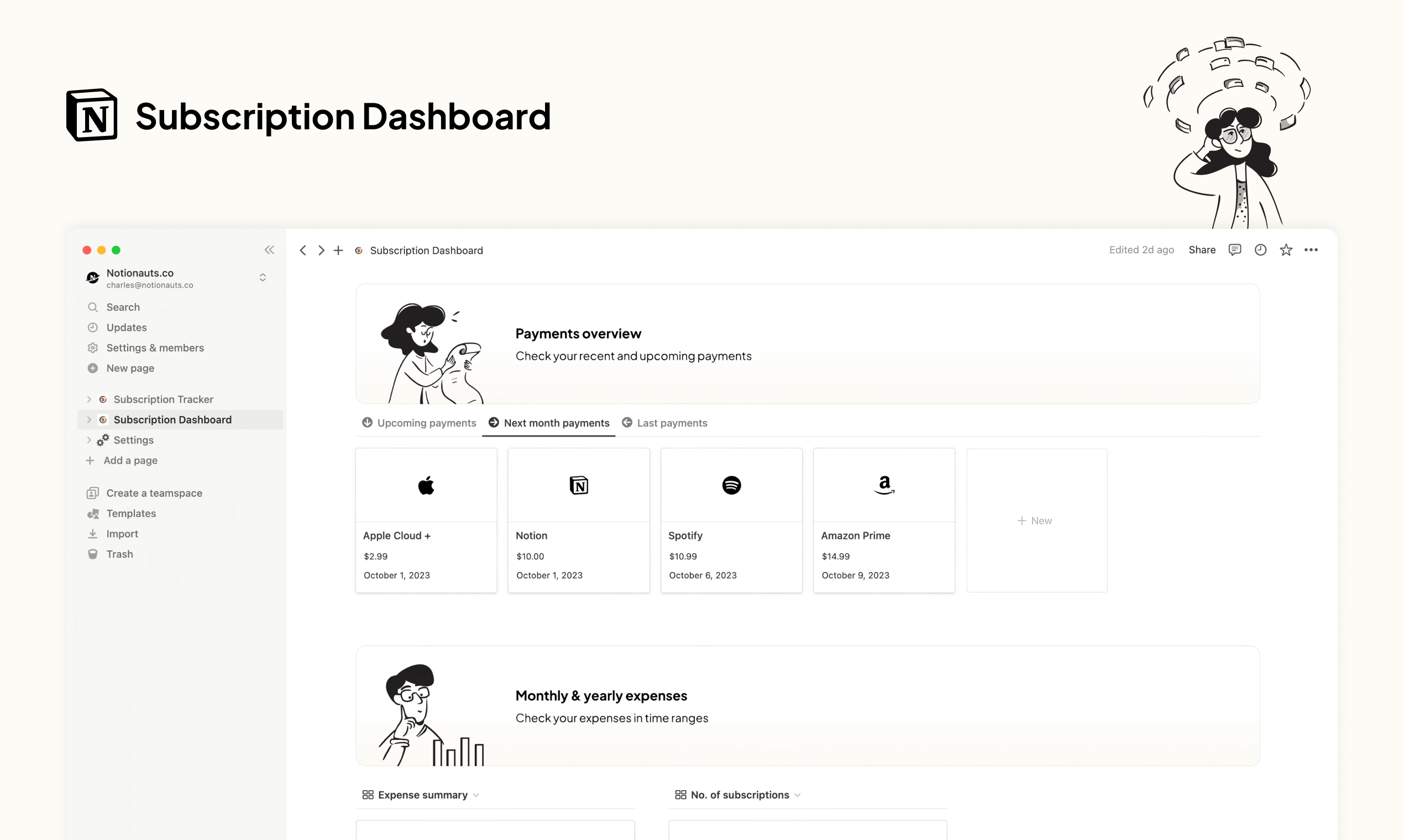Star the page as favorite

[x=1286, y=250]
